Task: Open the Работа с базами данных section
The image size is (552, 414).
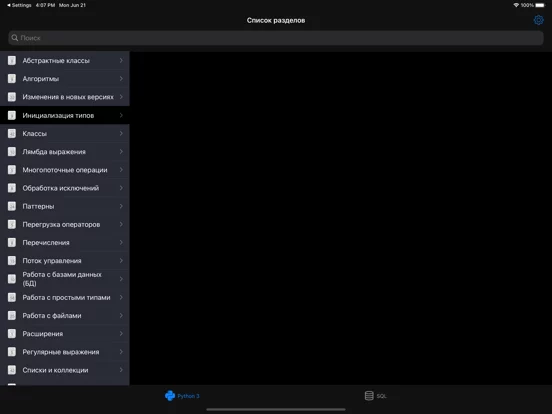Action: [65, 279]
